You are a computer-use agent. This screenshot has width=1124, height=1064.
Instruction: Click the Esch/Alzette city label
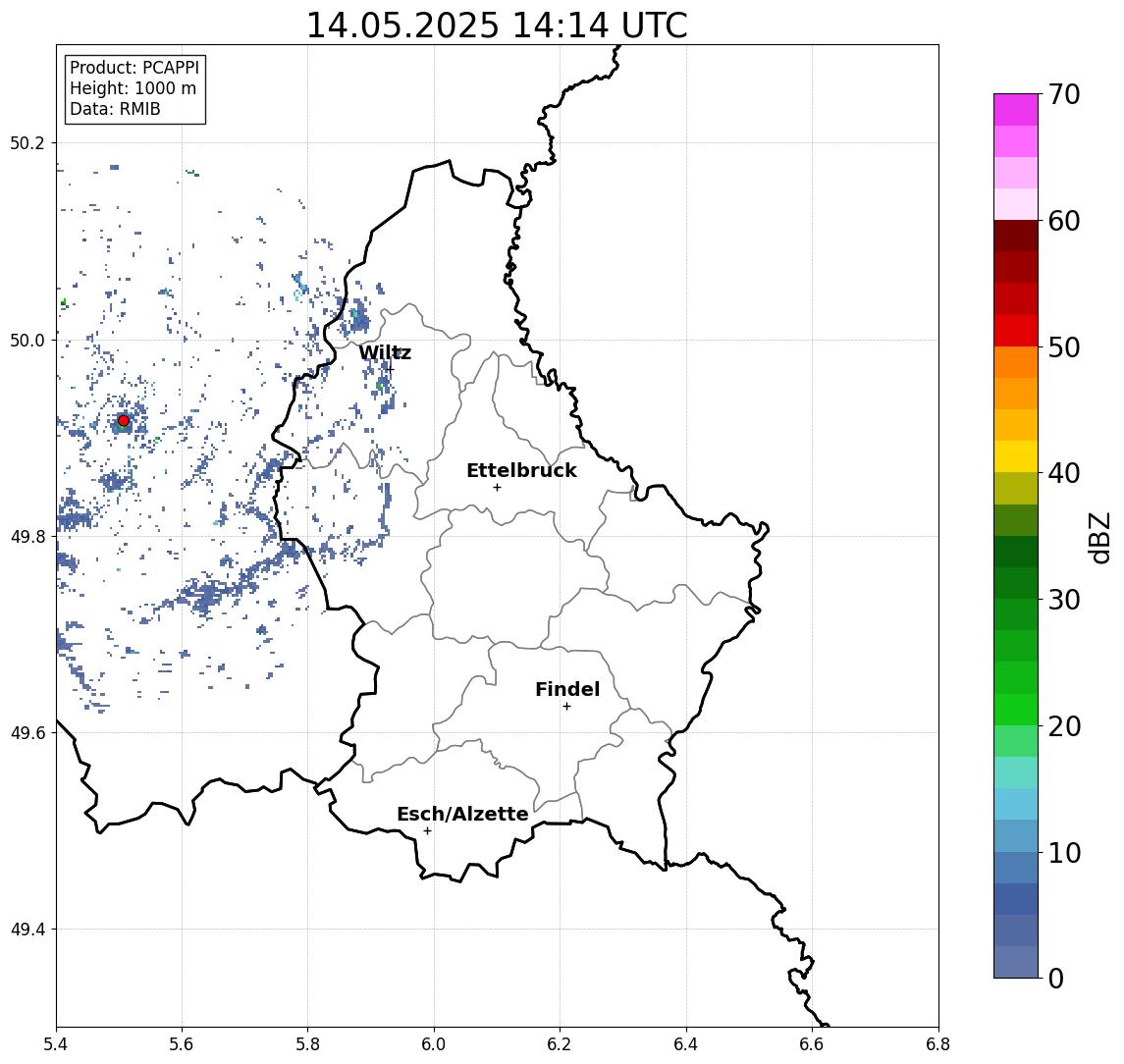pyautogui.click(x=462, y=814)
